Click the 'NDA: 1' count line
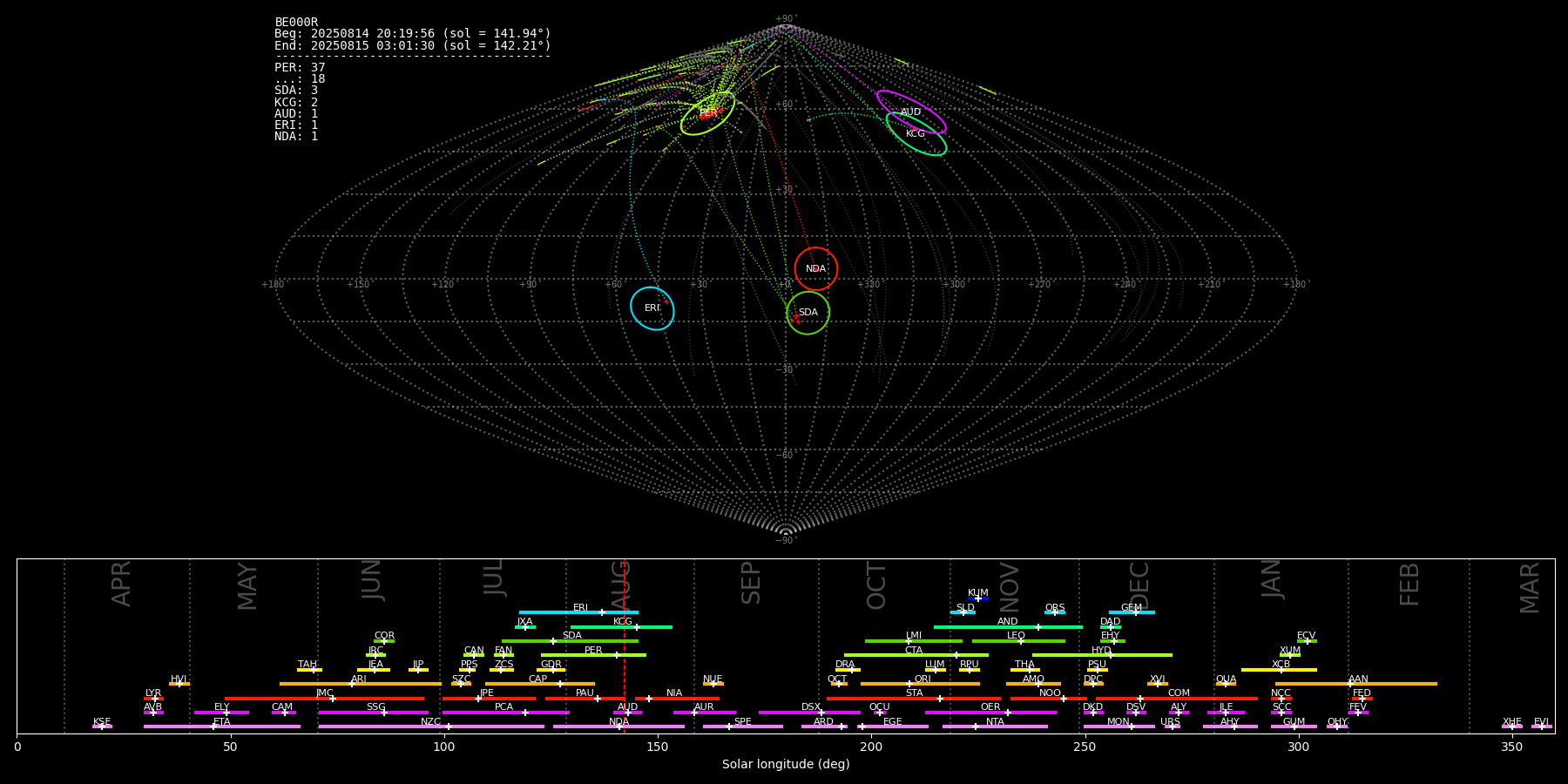Image resolution: width=1568 pixels, height=784 pixels. point(296,136)
